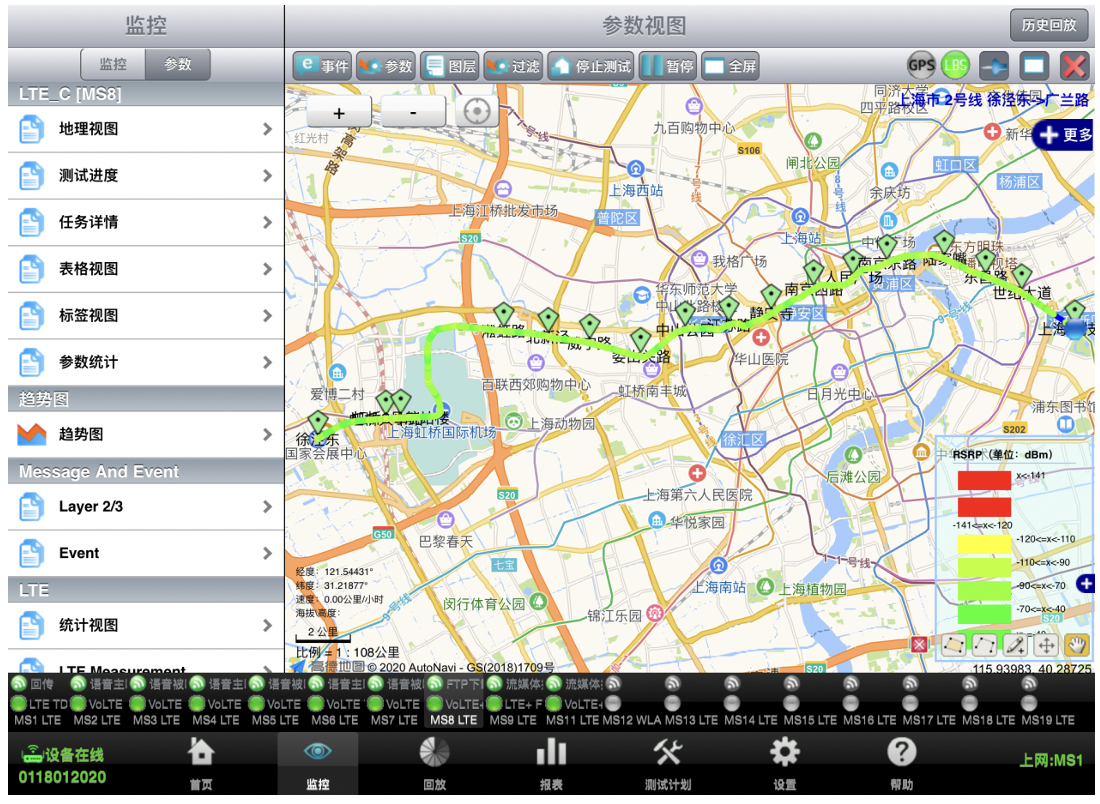Recenter map with the locate target button
Screen dimensions: 1100x804
[476, 112]
